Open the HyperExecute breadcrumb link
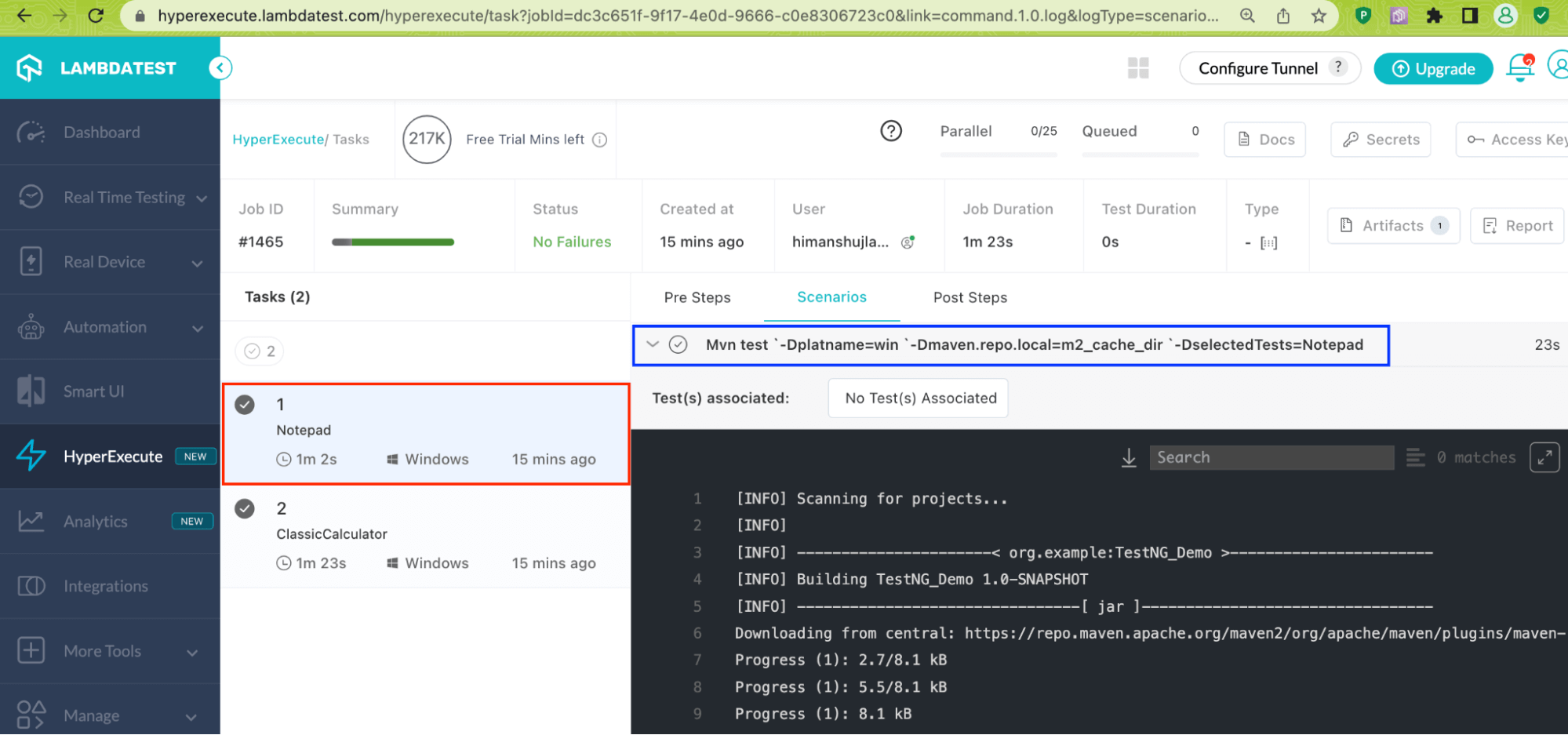 pos(278,140)
